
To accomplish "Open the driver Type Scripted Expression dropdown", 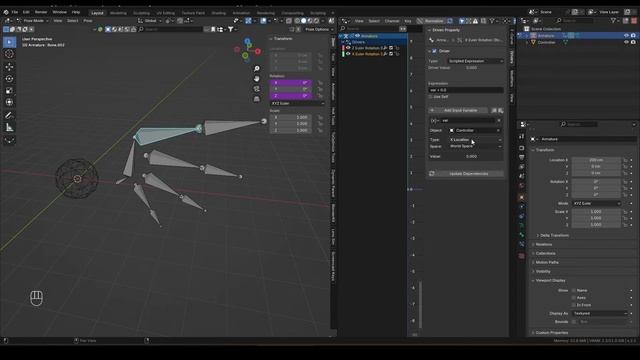I will click(x=476, y=61).
